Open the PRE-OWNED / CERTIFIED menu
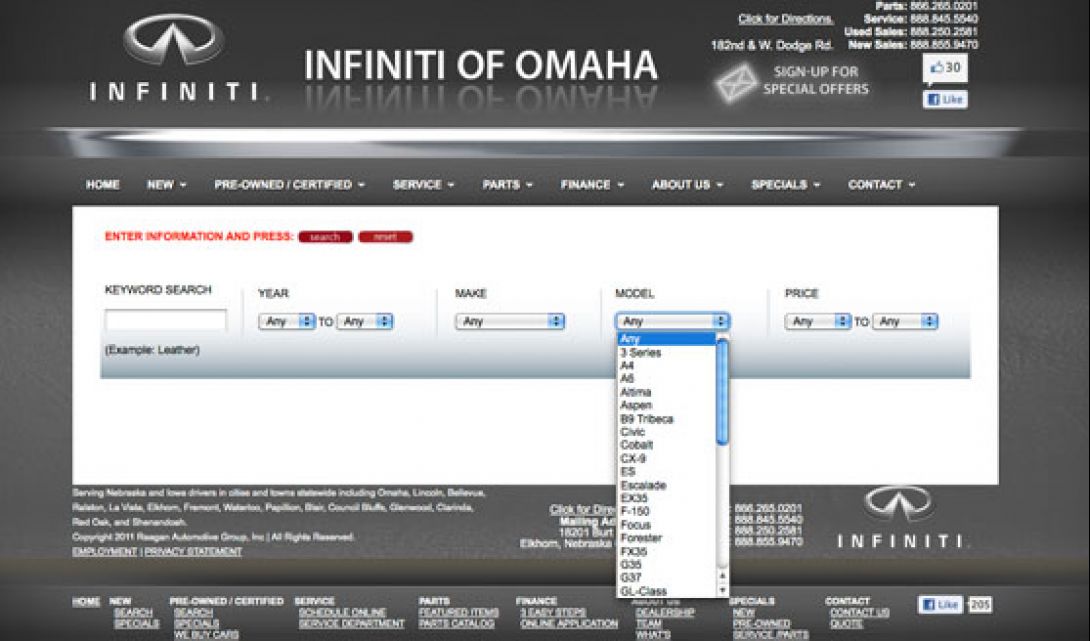Viewport: 1090px width, 641px height. point(289,184)
